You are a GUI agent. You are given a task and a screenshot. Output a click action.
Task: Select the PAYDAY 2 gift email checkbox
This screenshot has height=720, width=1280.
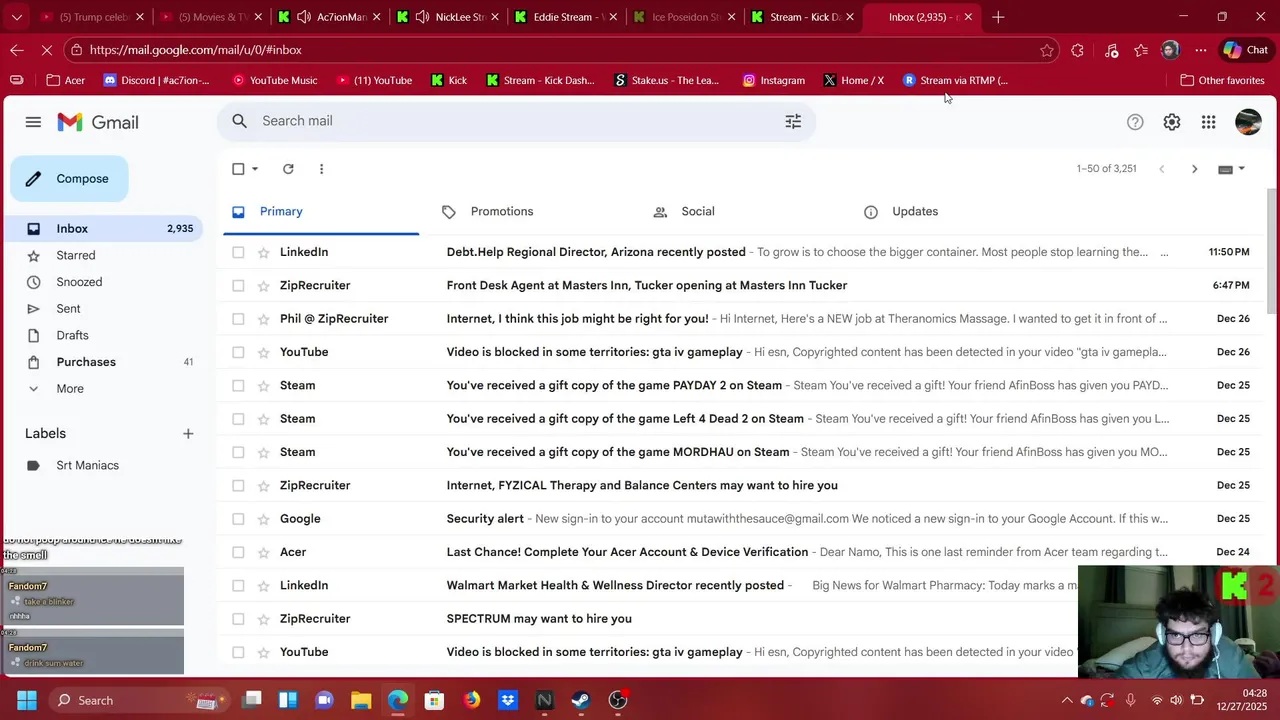pos(238,386)
